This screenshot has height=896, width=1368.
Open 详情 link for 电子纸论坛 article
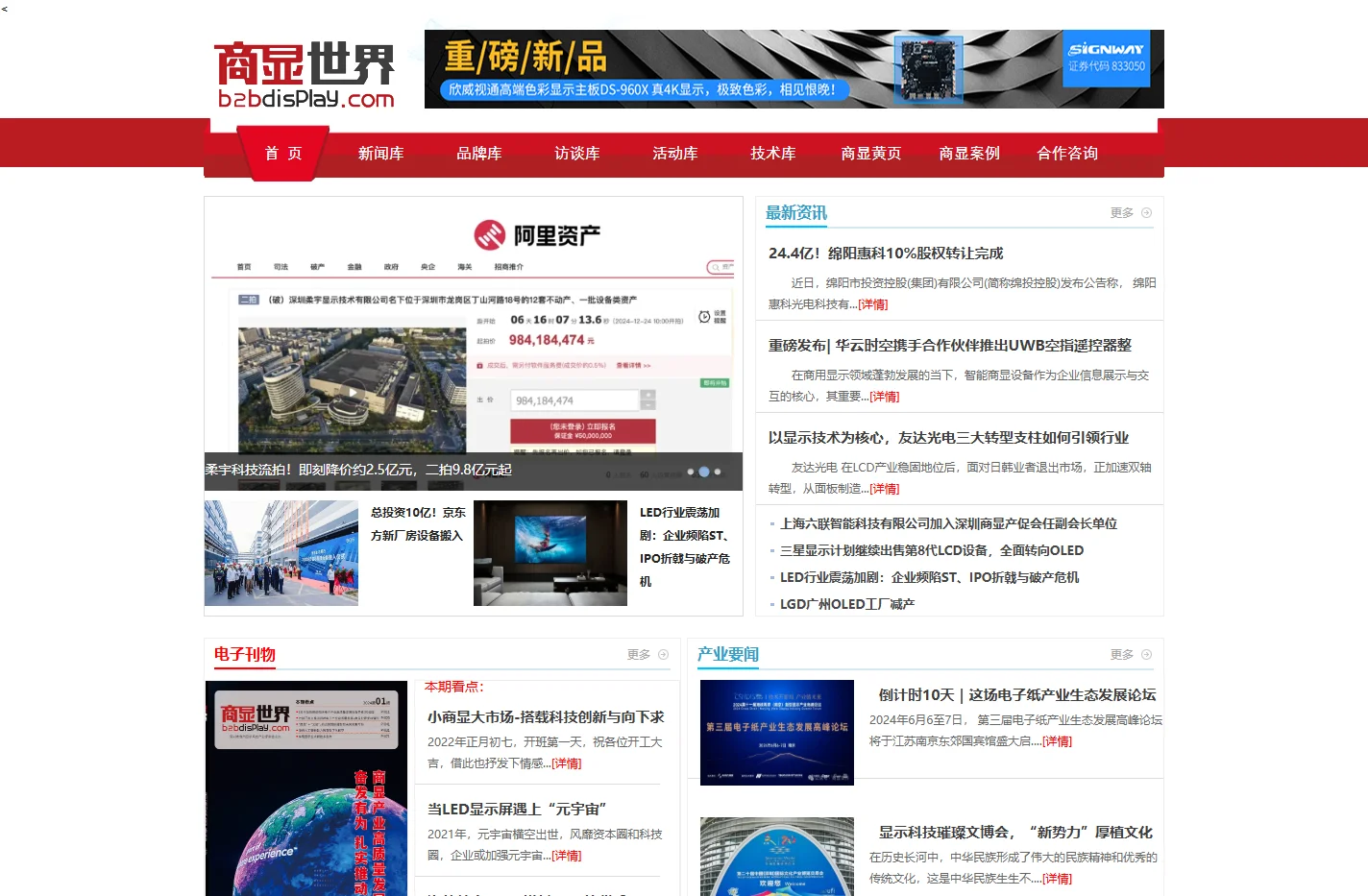coord(1058,741)
